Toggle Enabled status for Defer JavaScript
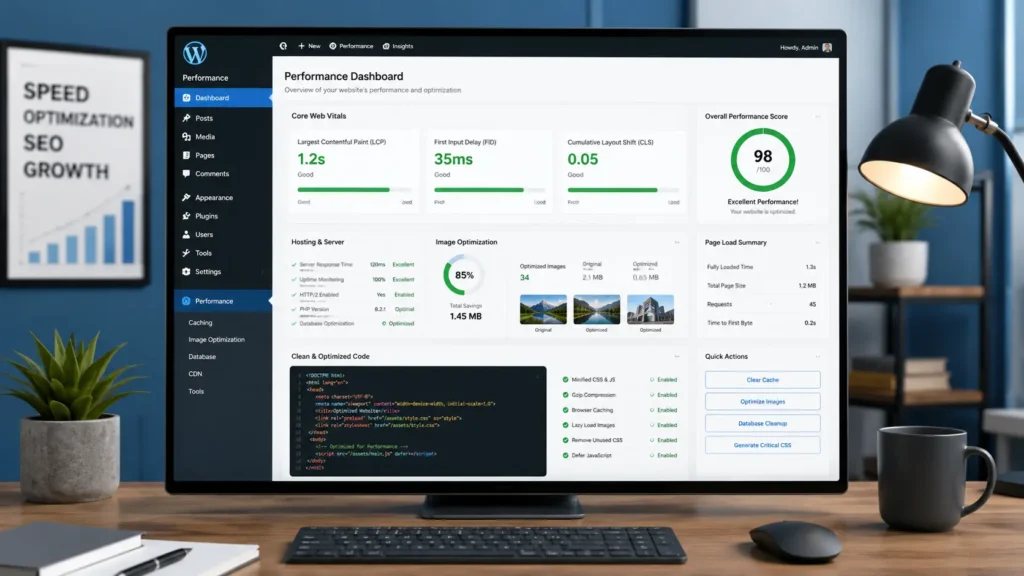The image size is (1024, 576). (x=664, y=455)
